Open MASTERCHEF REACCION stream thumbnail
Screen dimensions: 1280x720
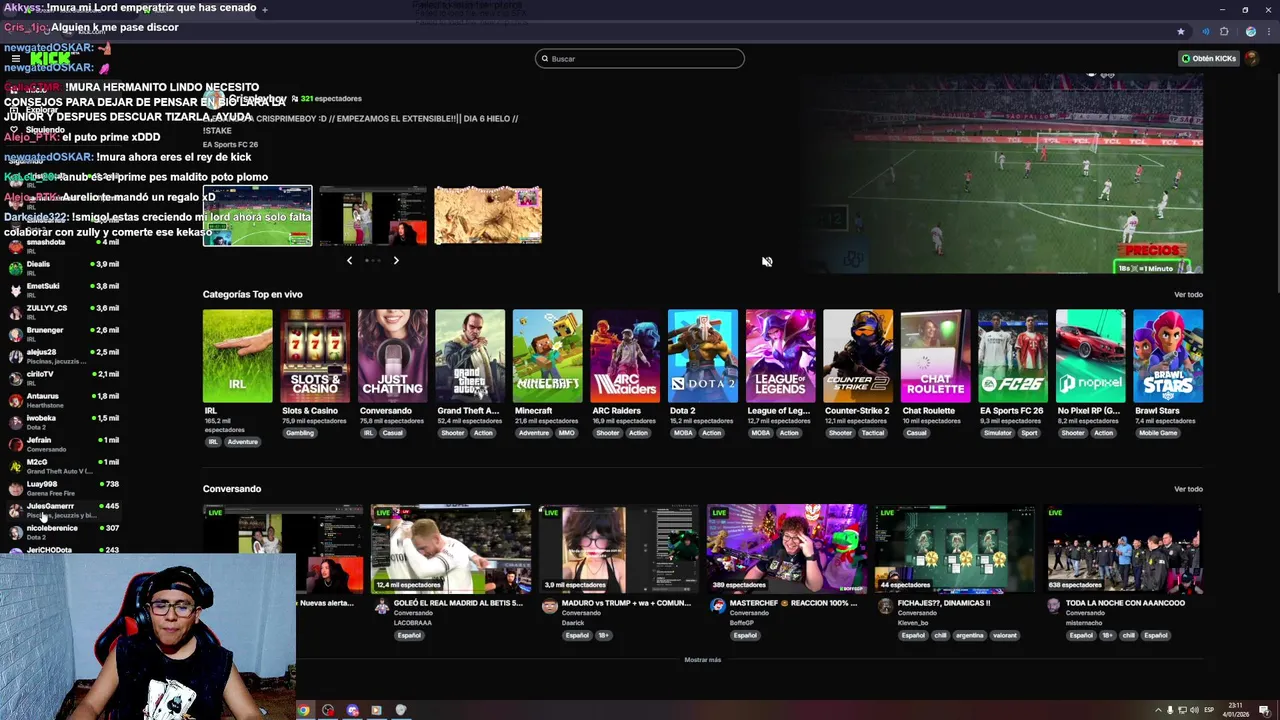click(x=787, y=549)
